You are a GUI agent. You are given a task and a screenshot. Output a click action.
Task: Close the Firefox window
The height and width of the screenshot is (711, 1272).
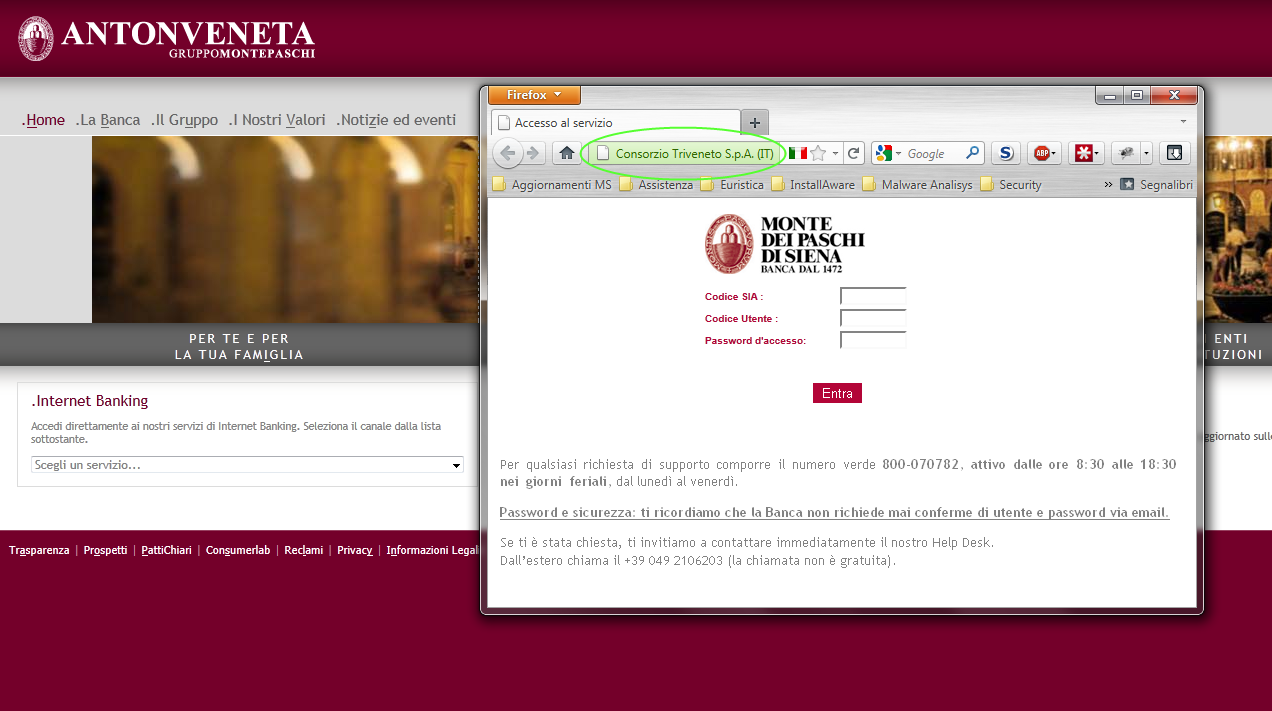[x=1174, y=95]
